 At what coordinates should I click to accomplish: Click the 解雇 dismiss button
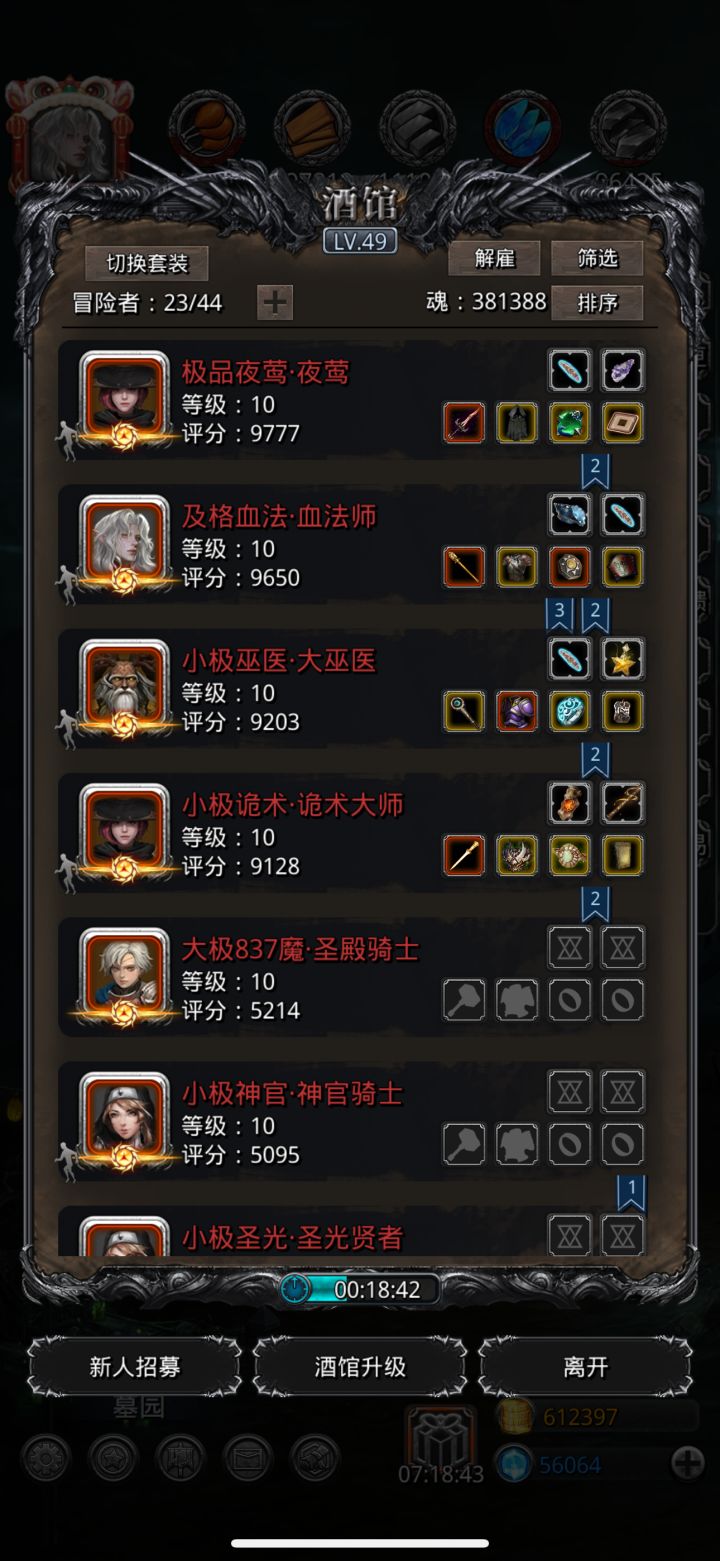(x=494, y=258)
